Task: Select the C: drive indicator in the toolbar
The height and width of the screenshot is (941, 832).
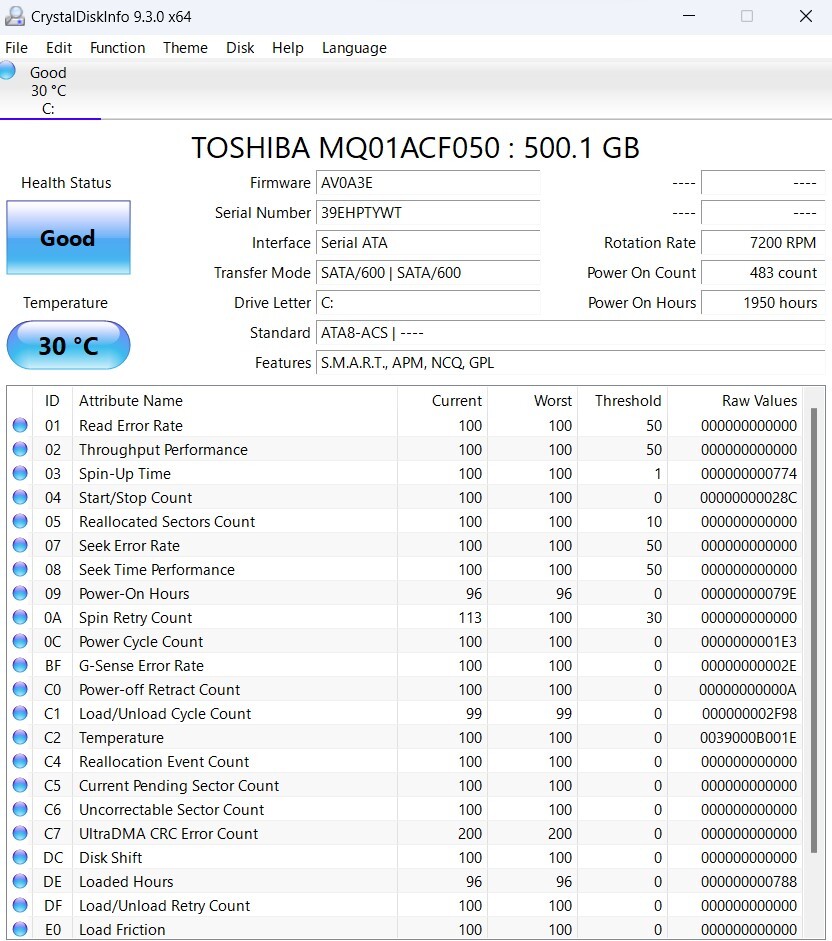Action: pyautogui.click(x=50, y=90)
